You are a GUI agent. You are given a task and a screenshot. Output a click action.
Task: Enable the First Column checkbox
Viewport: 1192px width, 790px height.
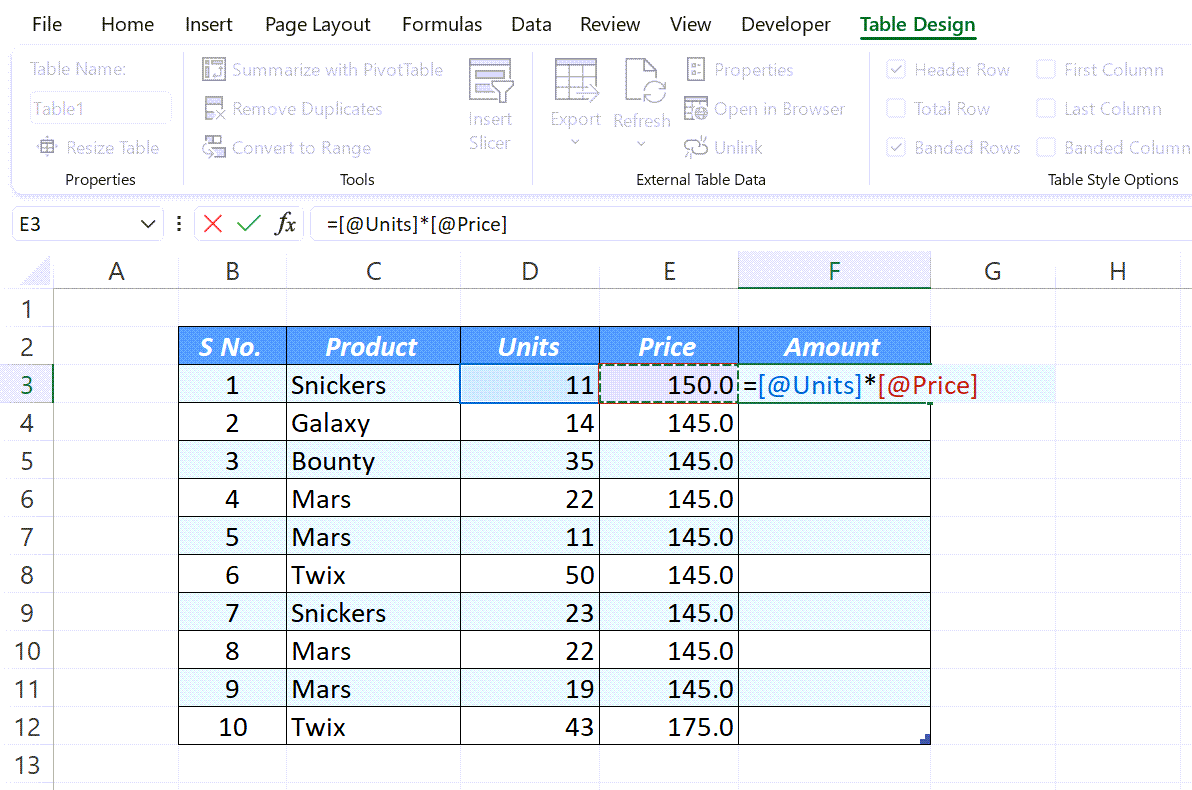click(1046, 69)
